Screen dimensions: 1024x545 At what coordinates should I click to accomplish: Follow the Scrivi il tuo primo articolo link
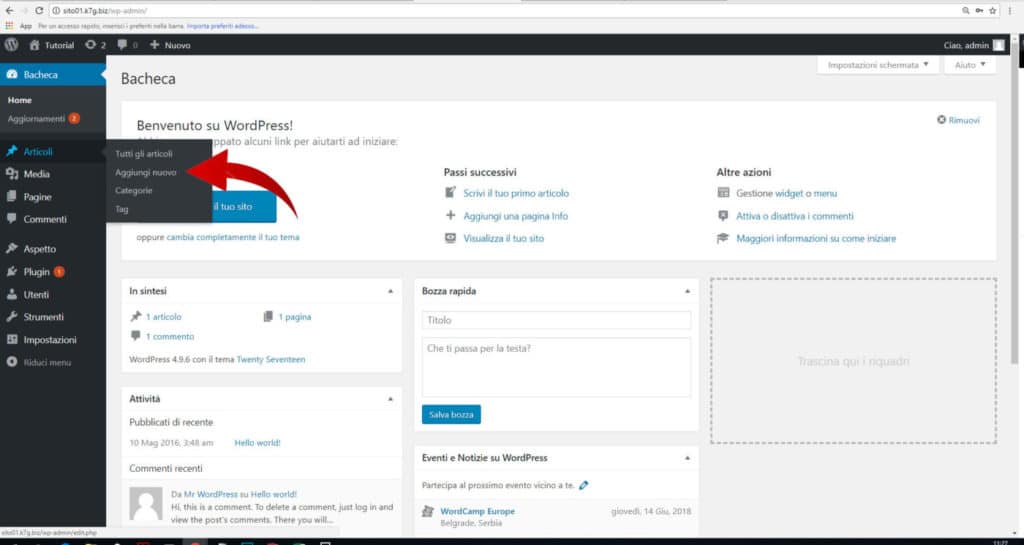[x=516, y=193]
